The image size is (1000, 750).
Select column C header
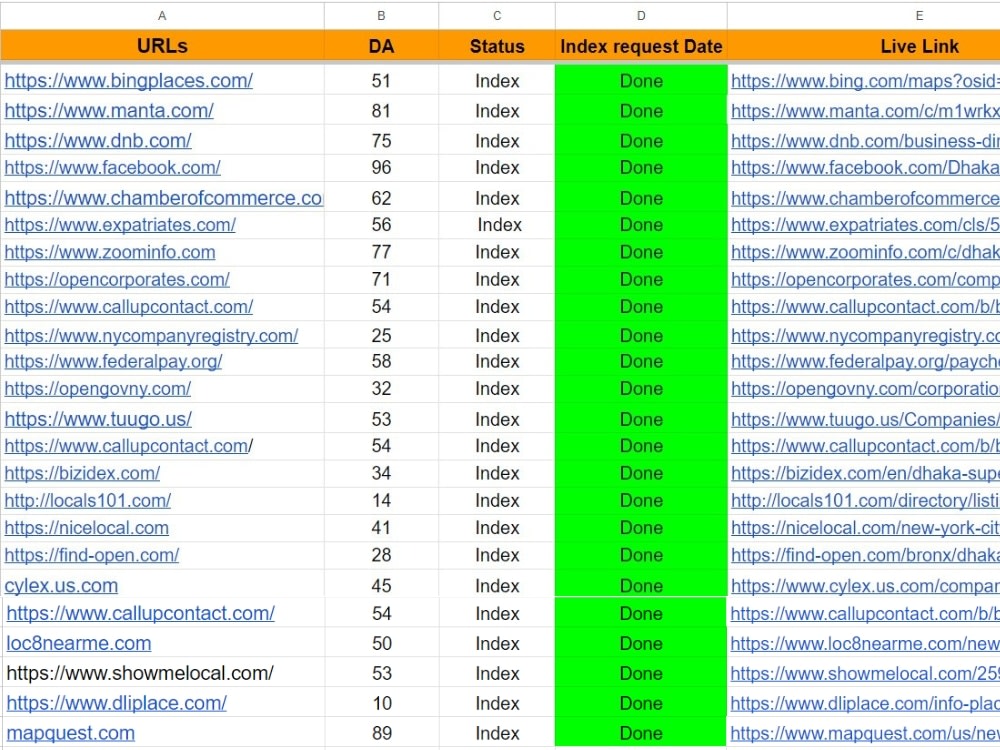(497, 16)
